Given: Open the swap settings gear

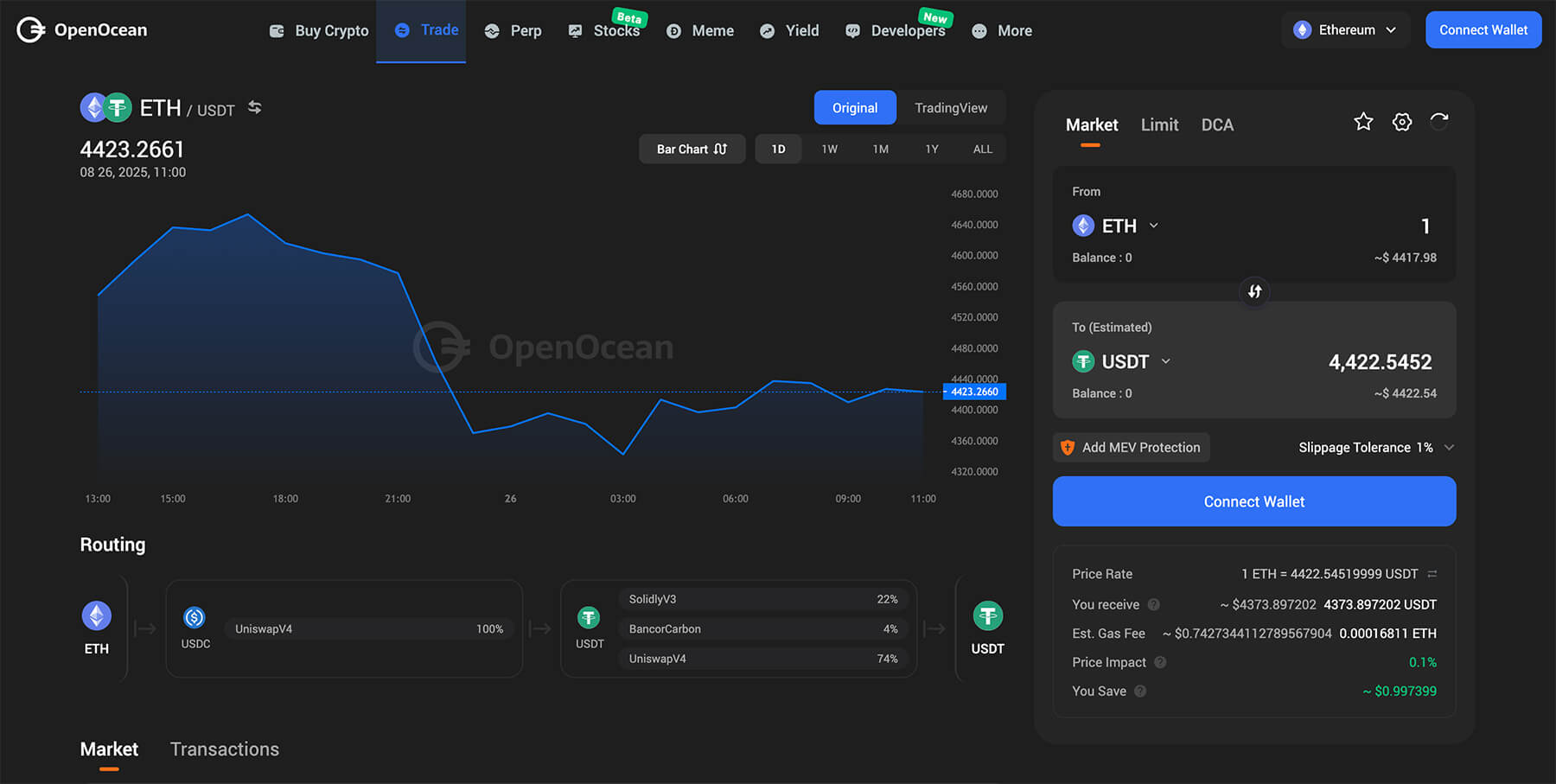Looking at the screenshot, I should [x=1401, y=122].
